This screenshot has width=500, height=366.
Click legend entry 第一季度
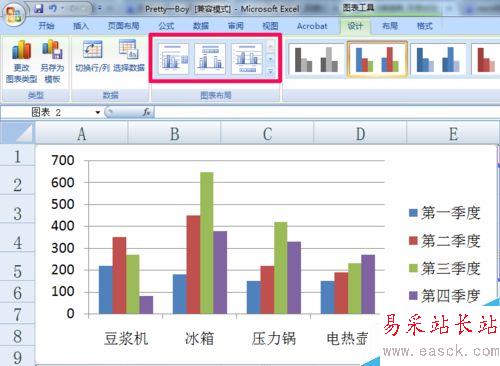pyautogui.click(x=445, y=213)
